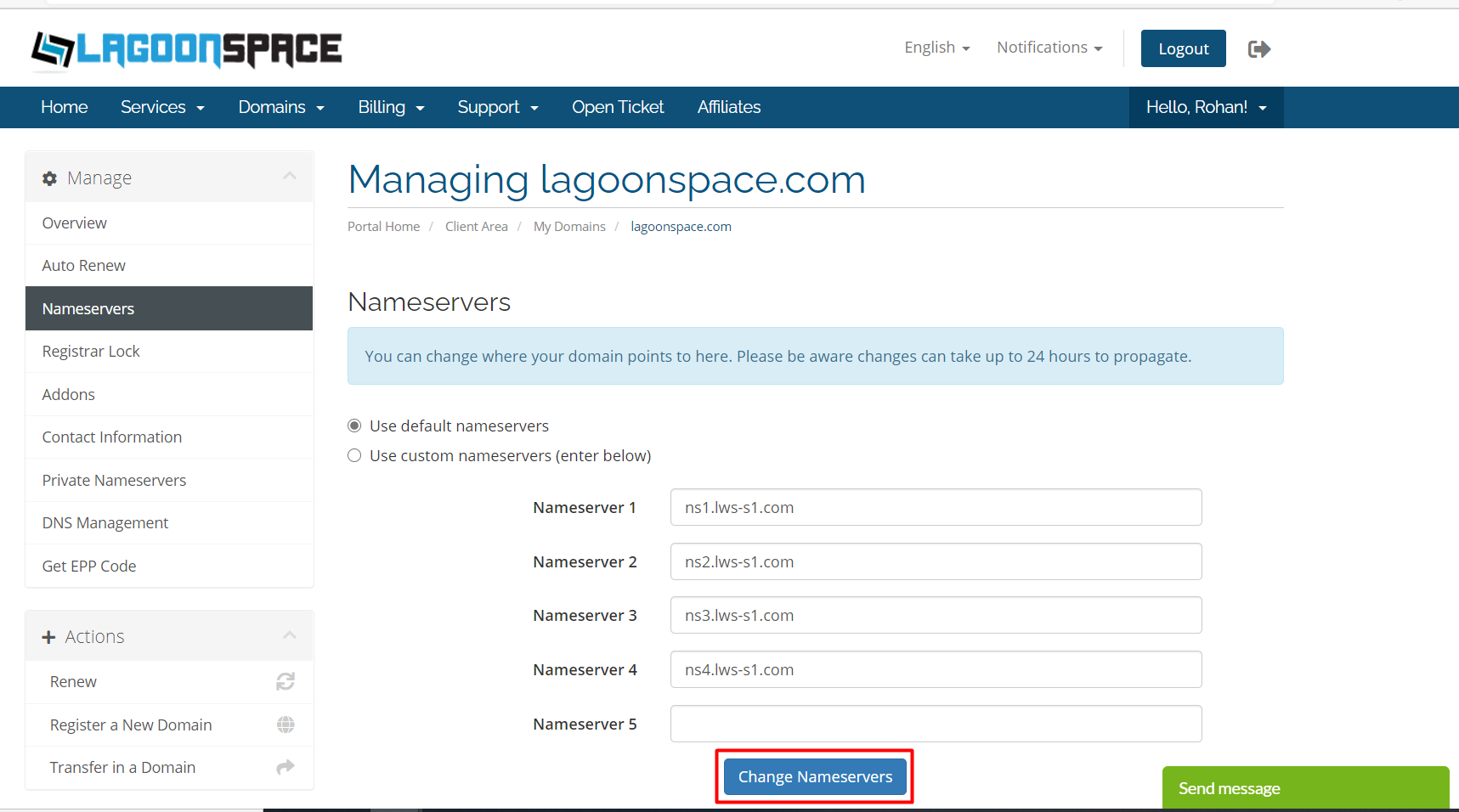This screenshot has width=1459, height=812.
Task: Follow the My Domains breadcrumb link
Action: click(x=569, y=227)
